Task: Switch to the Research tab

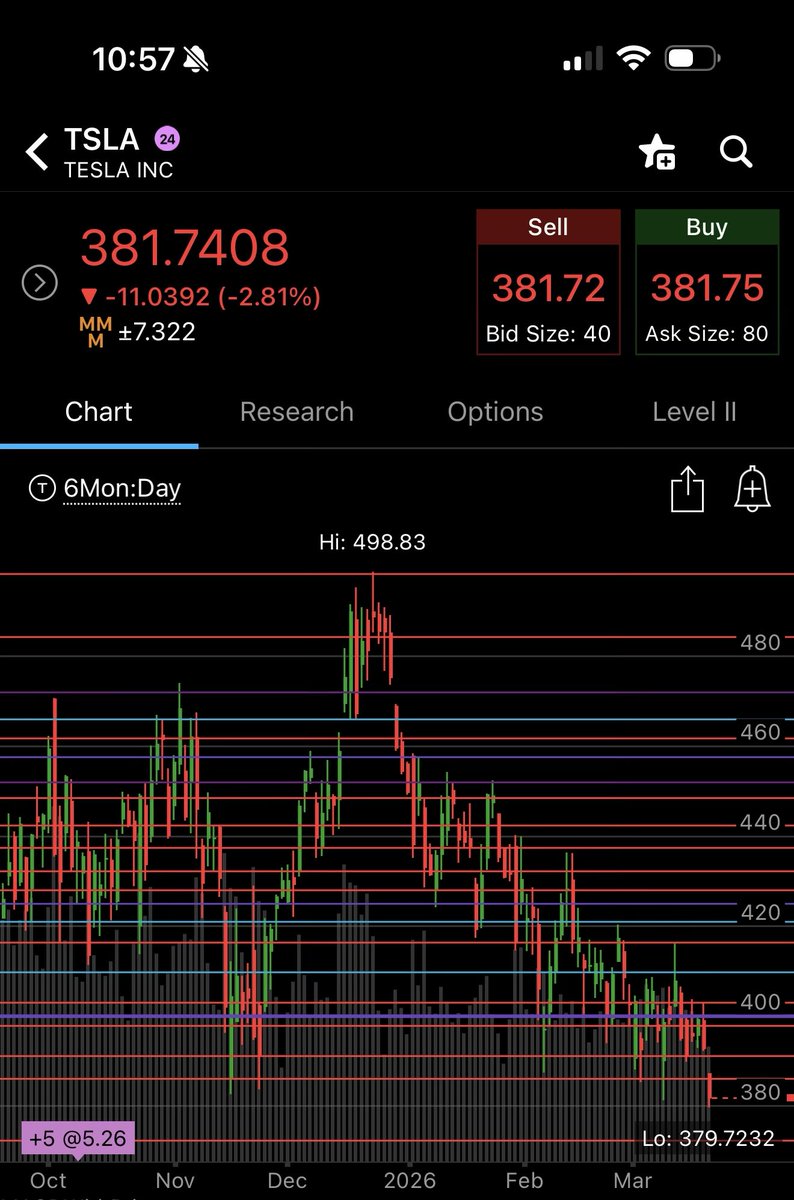Action: [297, 412]
